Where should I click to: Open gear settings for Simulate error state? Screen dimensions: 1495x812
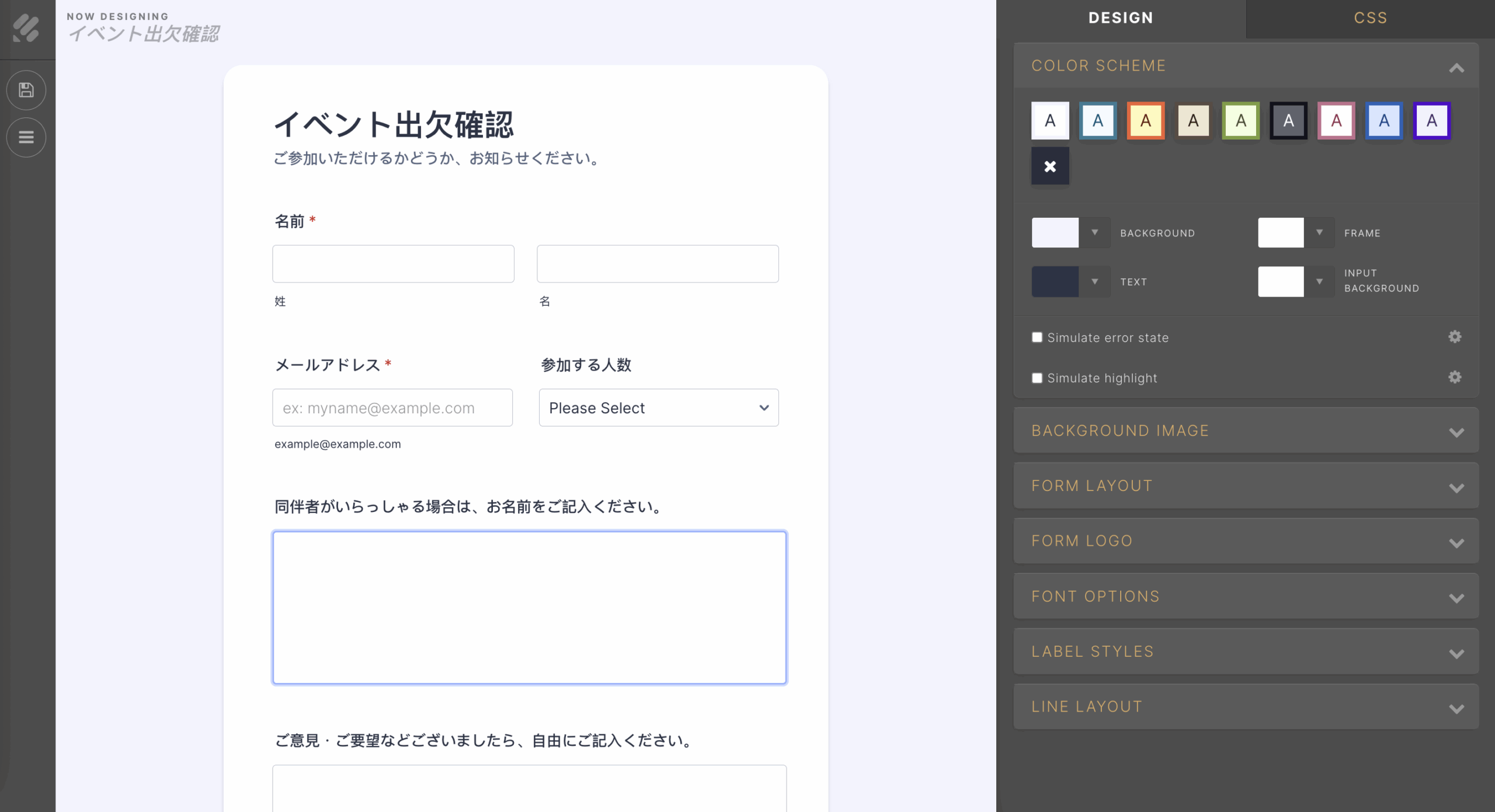pyautogui.click(x=1454, y=337)
